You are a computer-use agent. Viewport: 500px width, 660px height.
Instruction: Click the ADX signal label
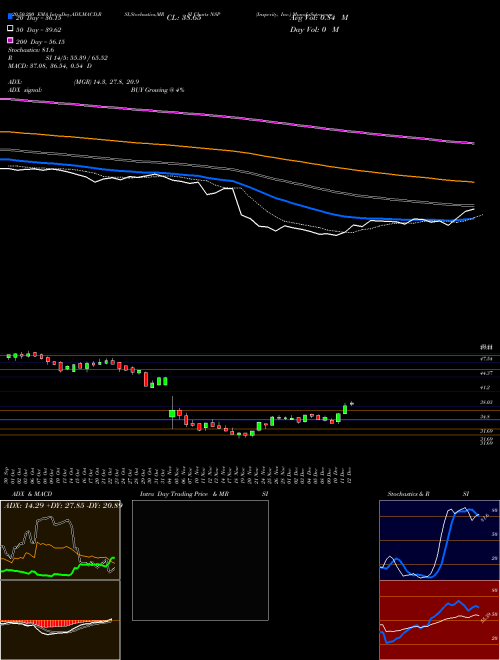tap(25, 90)
